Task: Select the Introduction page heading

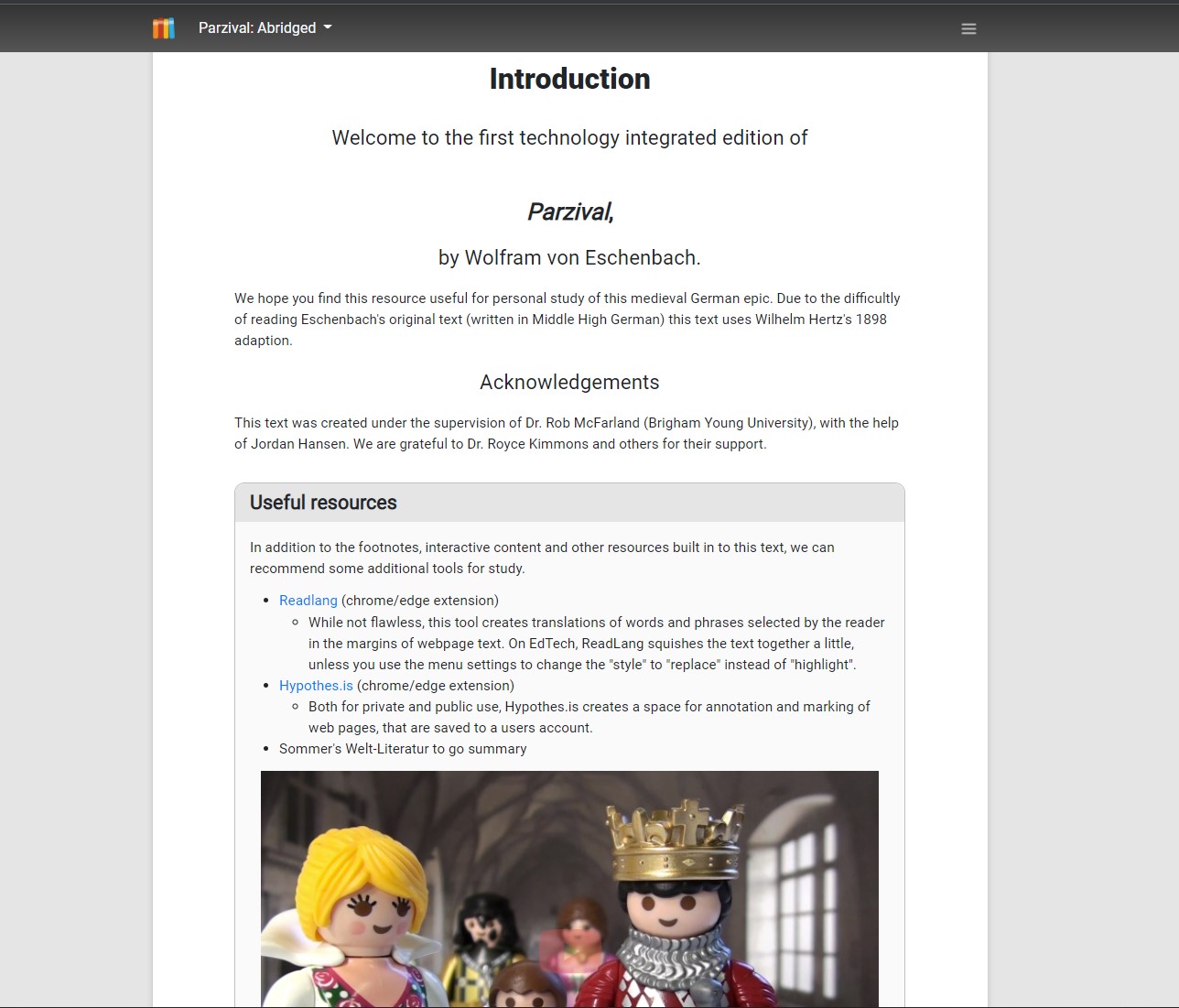Action: tap(569, 79)
